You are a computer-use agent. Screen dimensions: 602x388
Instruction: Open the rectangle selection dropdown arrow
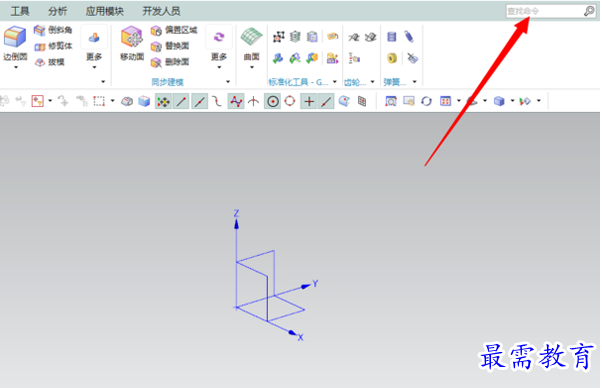tap(112, 101)
